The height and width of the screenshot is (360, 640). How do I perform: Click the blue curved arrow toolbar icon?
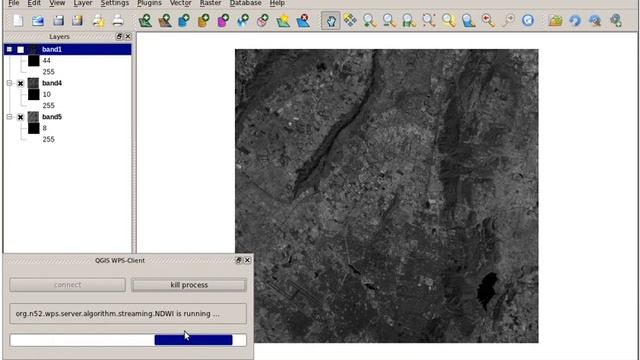click(x=575, y=20)
